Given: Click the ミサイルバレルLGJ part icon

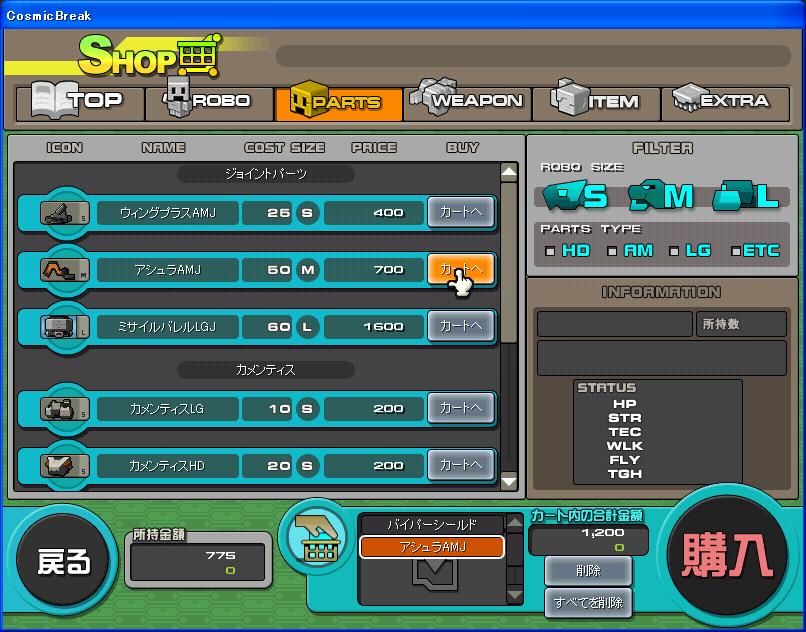Looking at the screenshot, I should pyautogui.click(x=65, y=327).
